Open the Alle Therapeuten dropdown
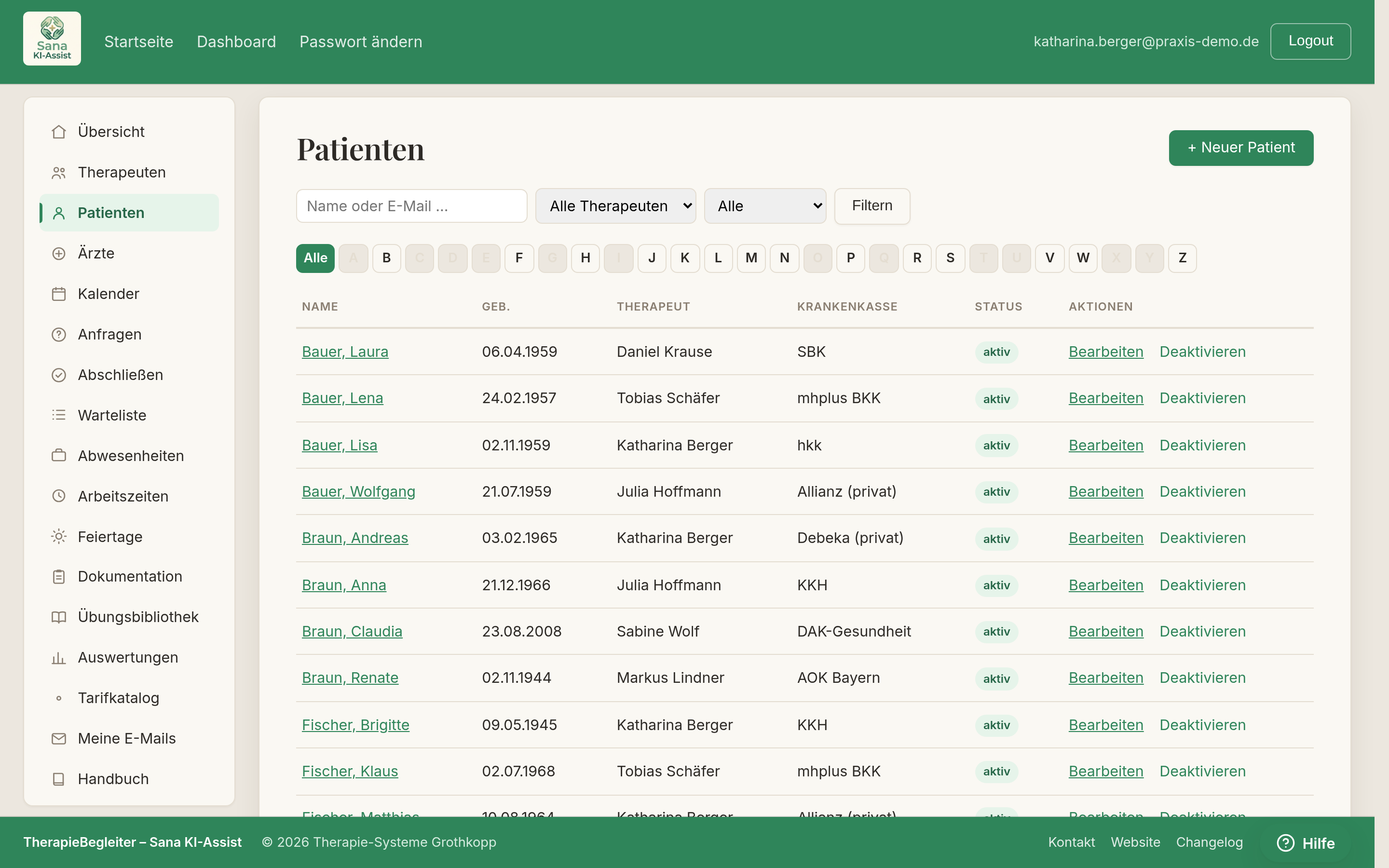Screen dimensions: 1389x868 615,206
